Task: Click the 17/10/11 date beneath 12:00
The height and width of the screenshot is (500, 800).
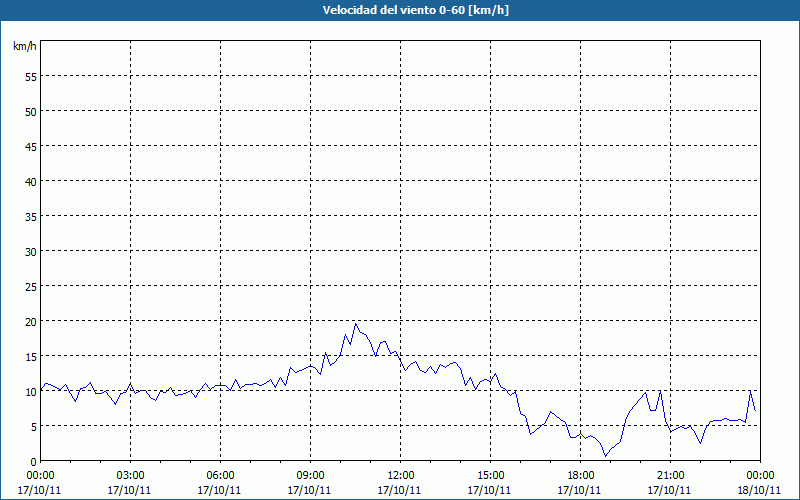Action: click(400, 490)
